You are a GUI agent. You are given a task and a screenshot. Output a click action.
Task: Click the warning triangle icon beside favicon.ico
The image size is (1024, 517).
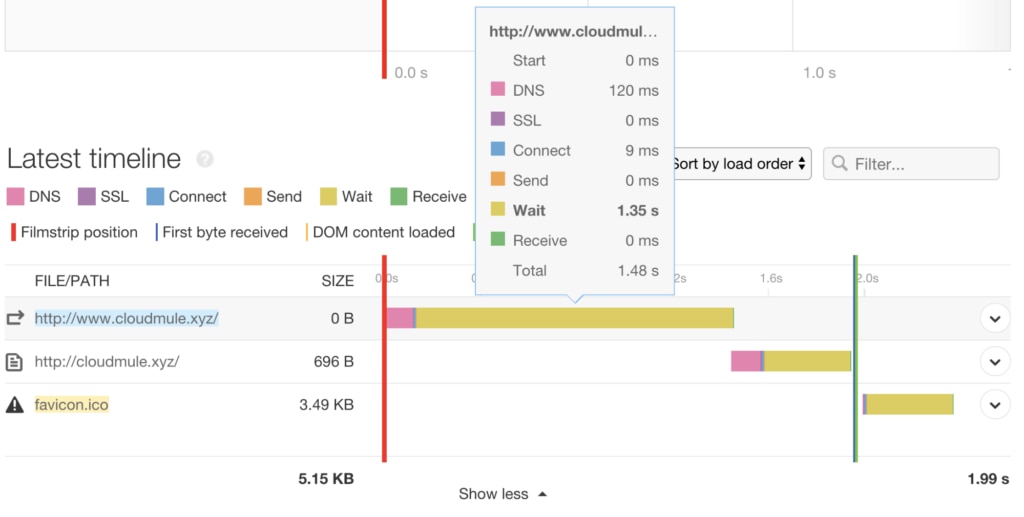click(x=15, y=405)
